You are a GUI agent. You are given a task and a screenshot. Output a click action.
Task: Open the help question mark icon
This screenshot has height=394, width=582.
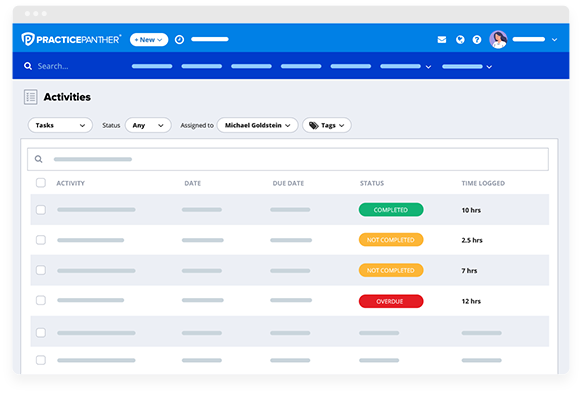point(477,39)
